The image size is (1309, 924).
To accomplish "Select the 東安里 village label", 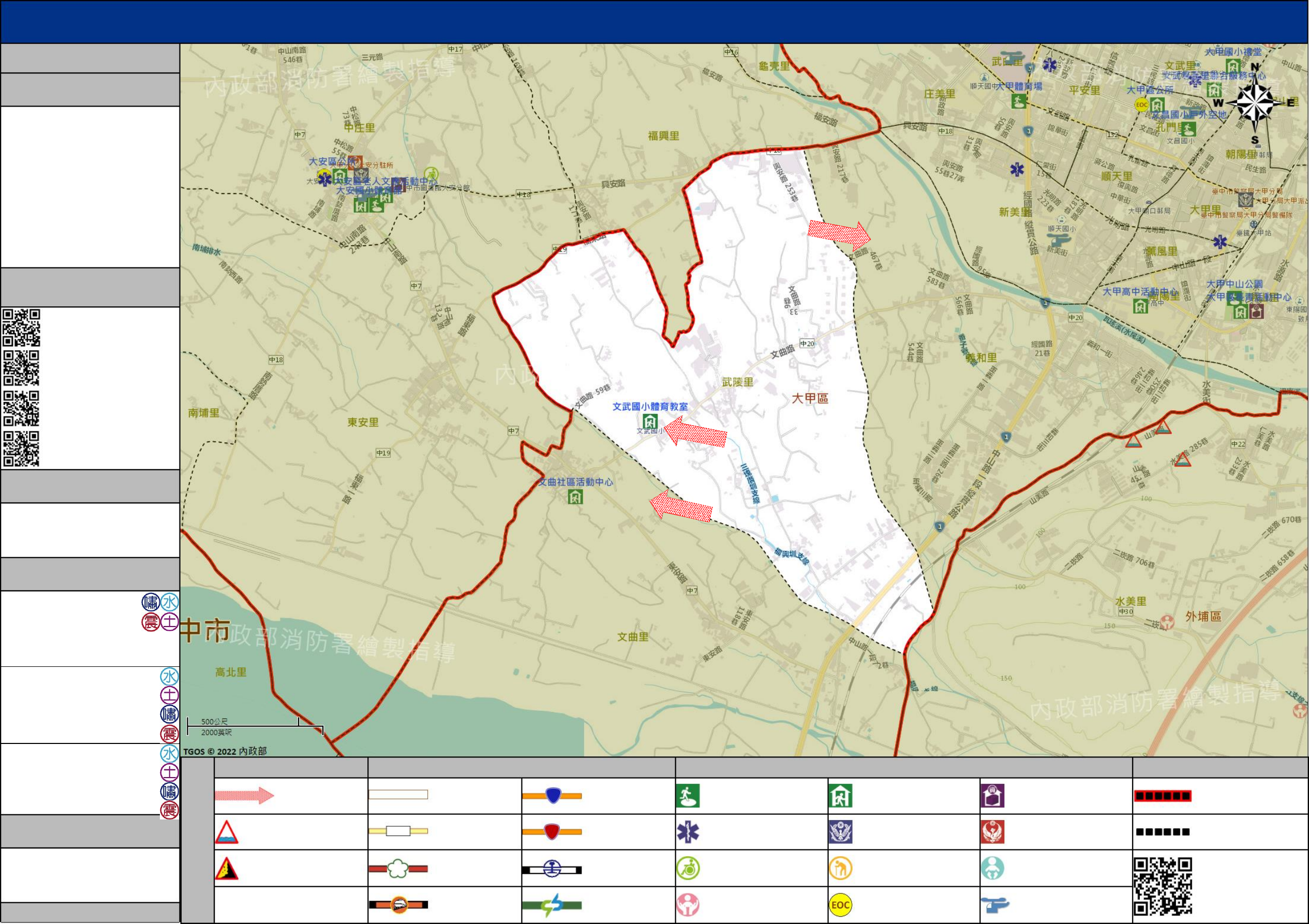I will pos(363,422).
